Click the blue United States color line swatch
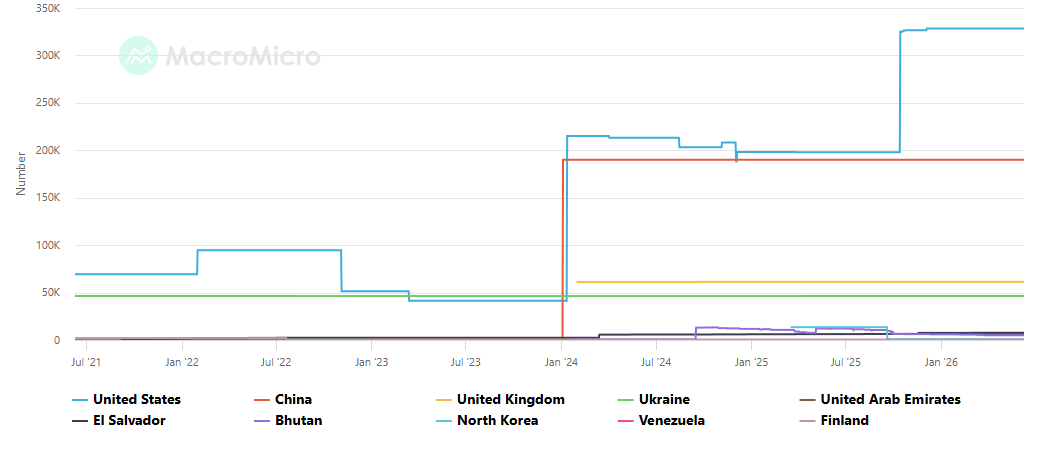The height and width of the screenshot is (450, 1041). (x=80, y=400)
